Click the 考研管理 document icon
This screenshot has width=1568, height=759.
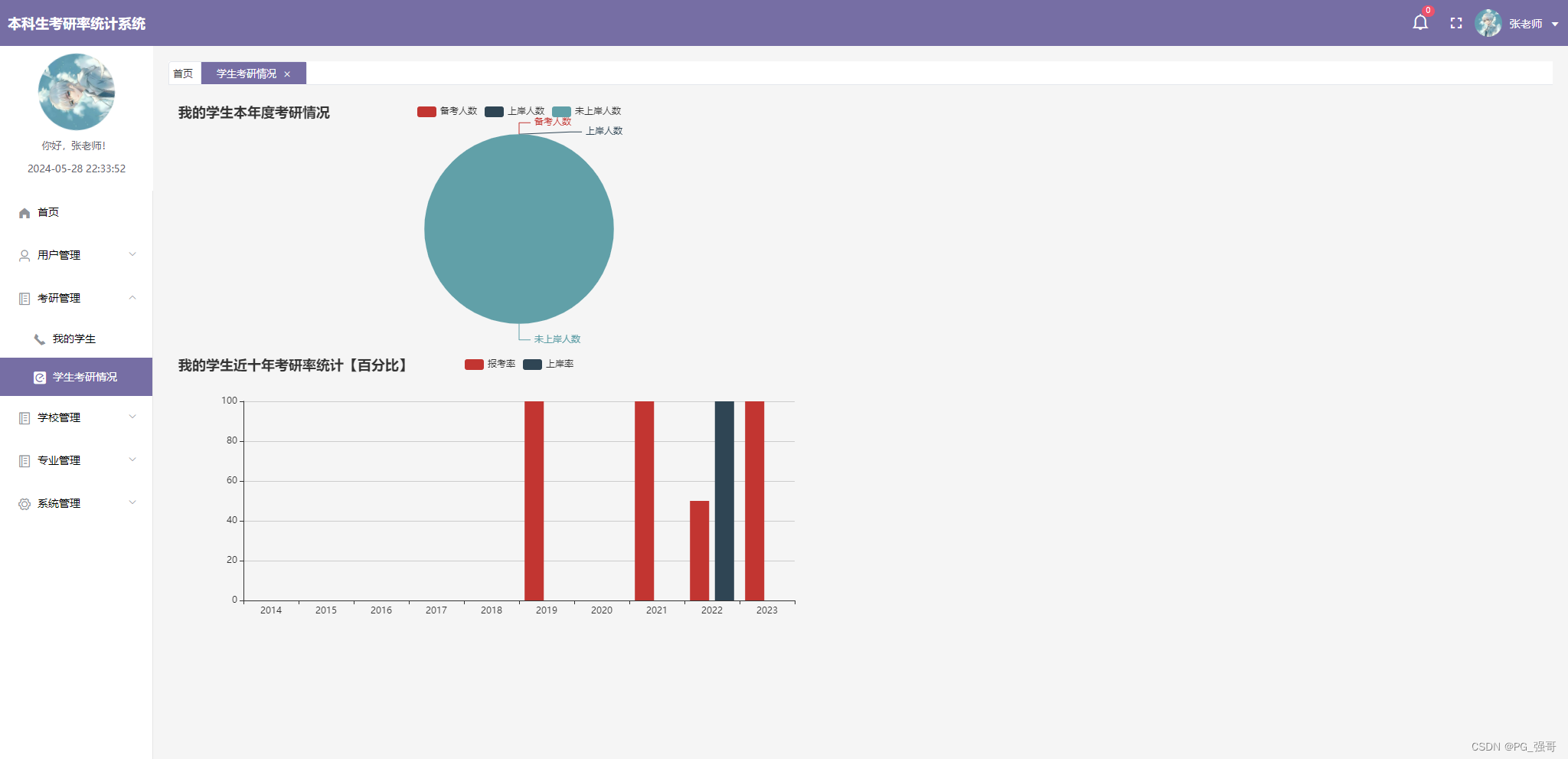click(24, 299)
